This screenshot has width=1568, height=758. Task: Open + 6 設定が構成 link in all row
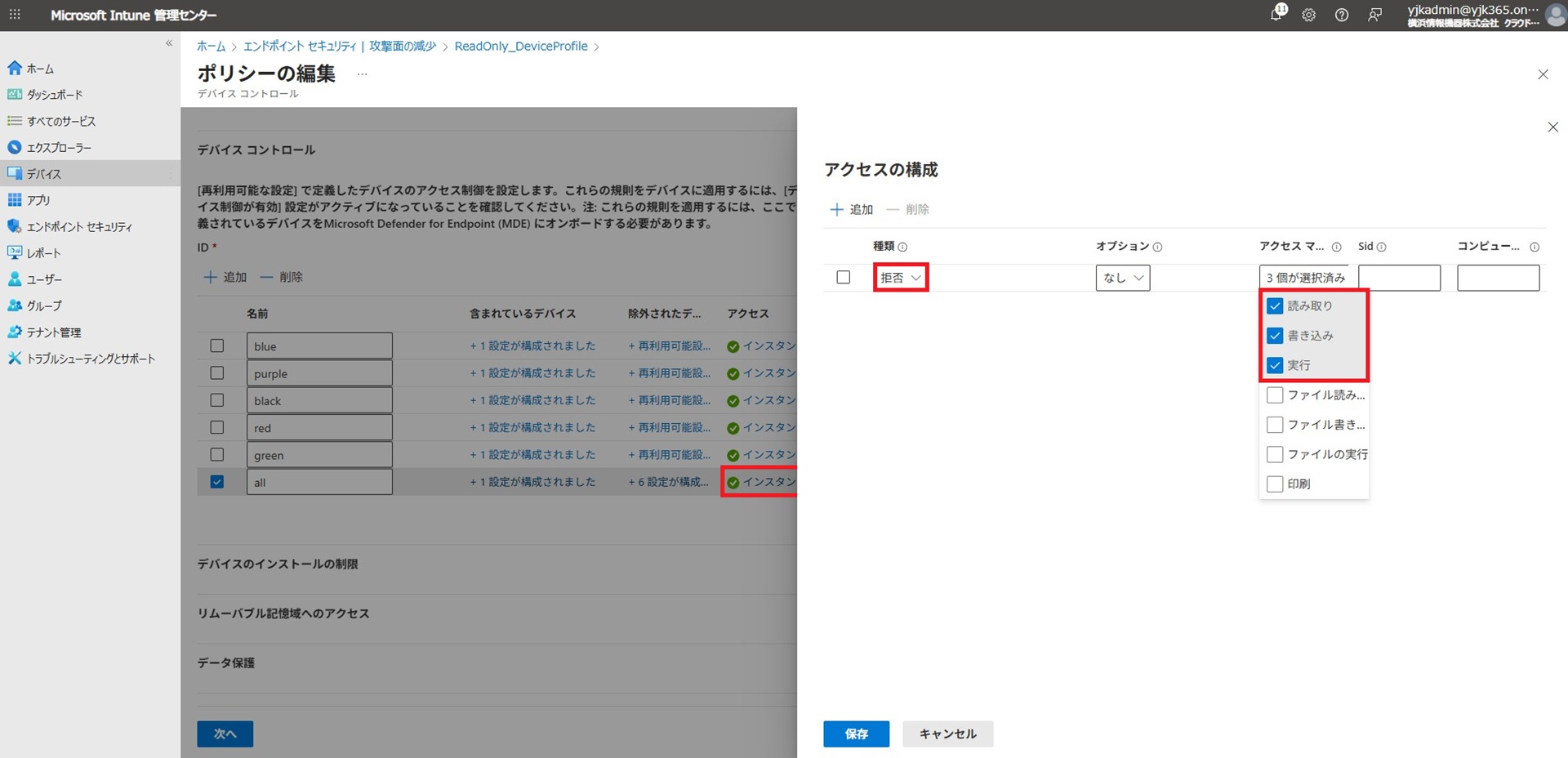tap(669, 482)
